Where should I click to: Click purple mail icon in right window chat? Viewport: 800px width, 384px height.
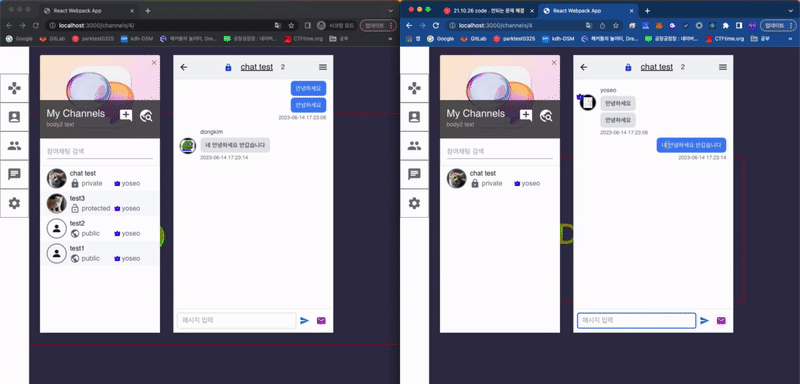click(x=721, y=321)
